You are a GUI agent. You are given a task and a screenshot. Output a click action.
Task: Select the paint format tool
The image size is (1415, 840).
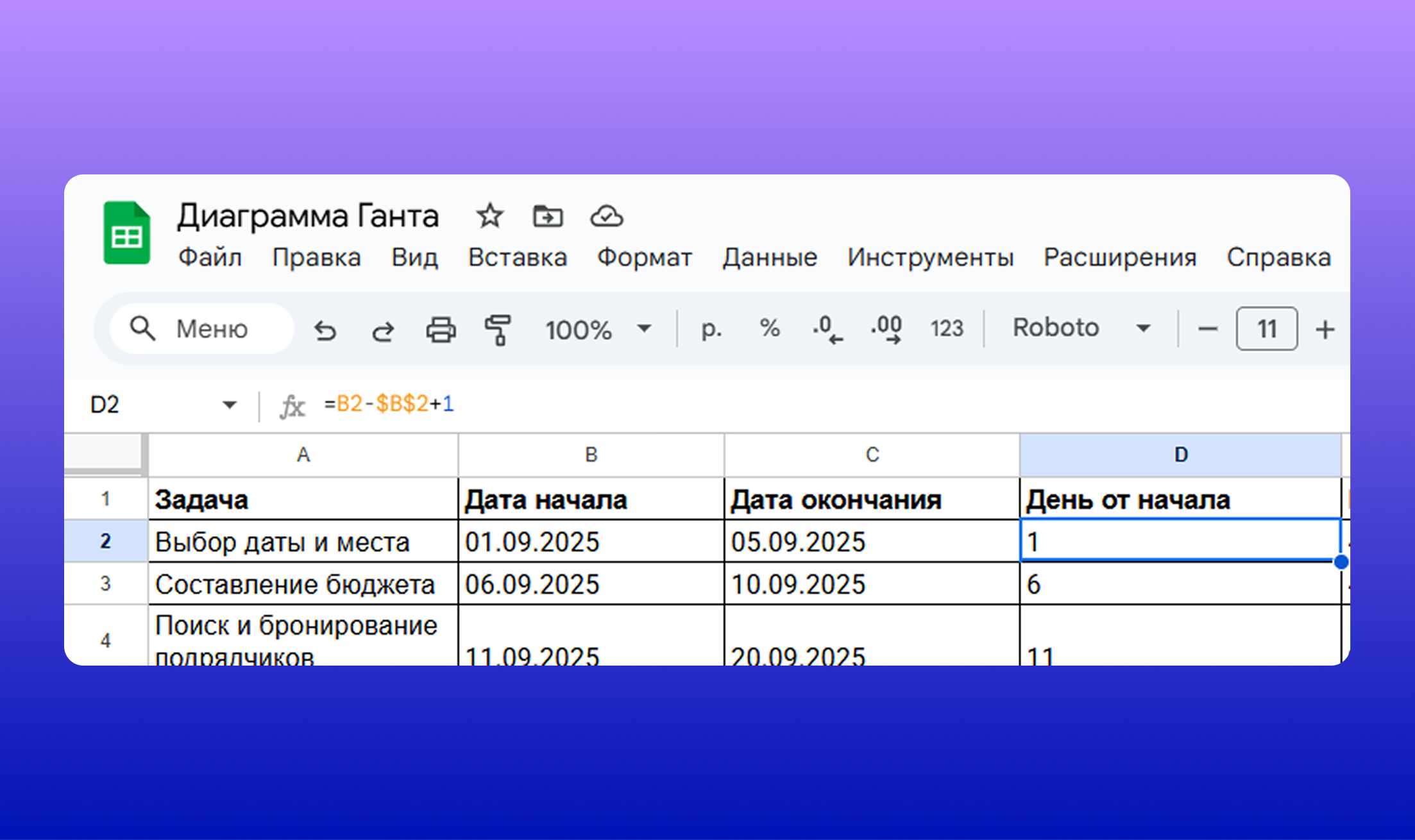[x=498, y=330]
